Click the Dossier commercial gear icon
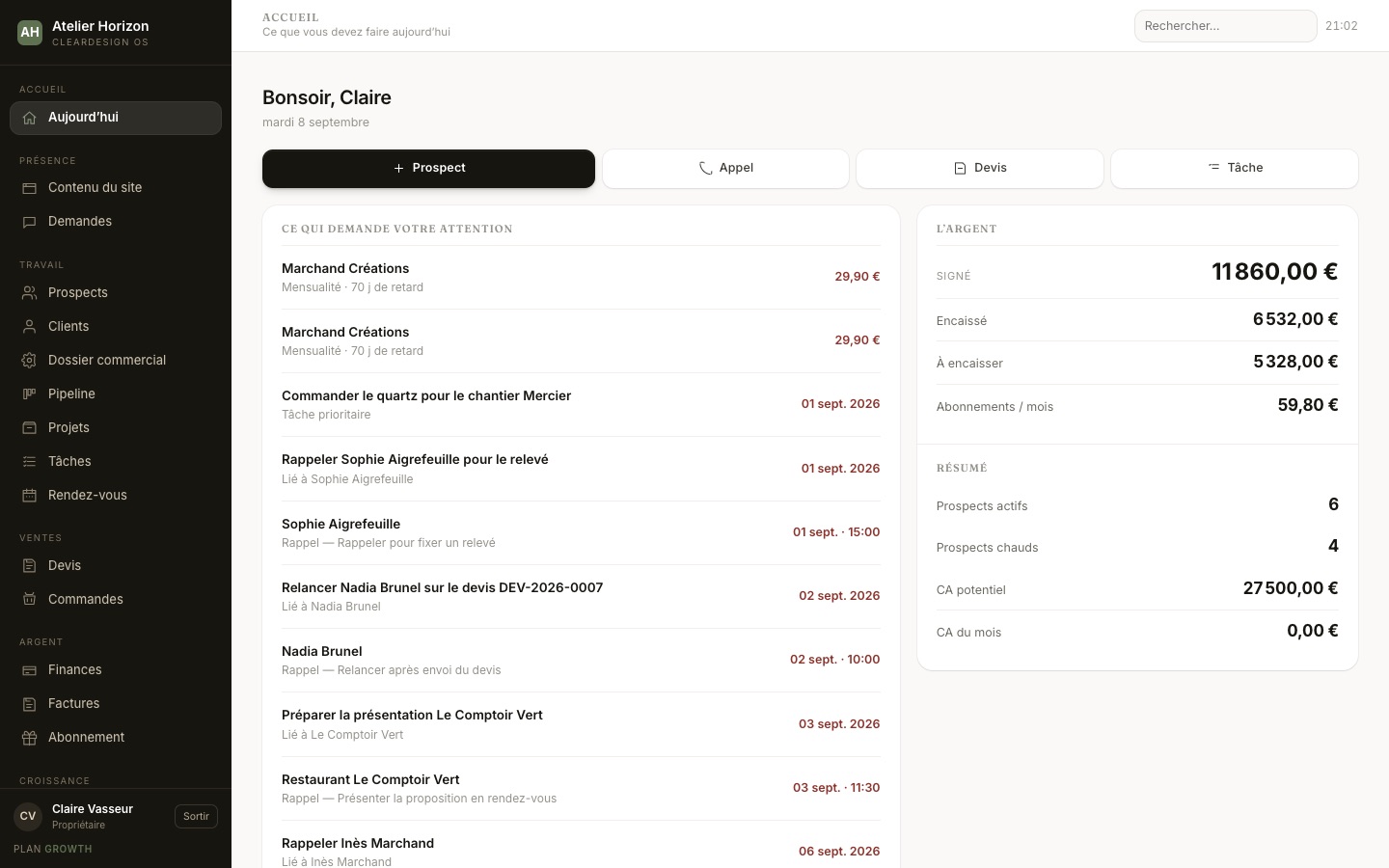The width and height of the screenshot is (1389, 868). click(x=29, y=361)
